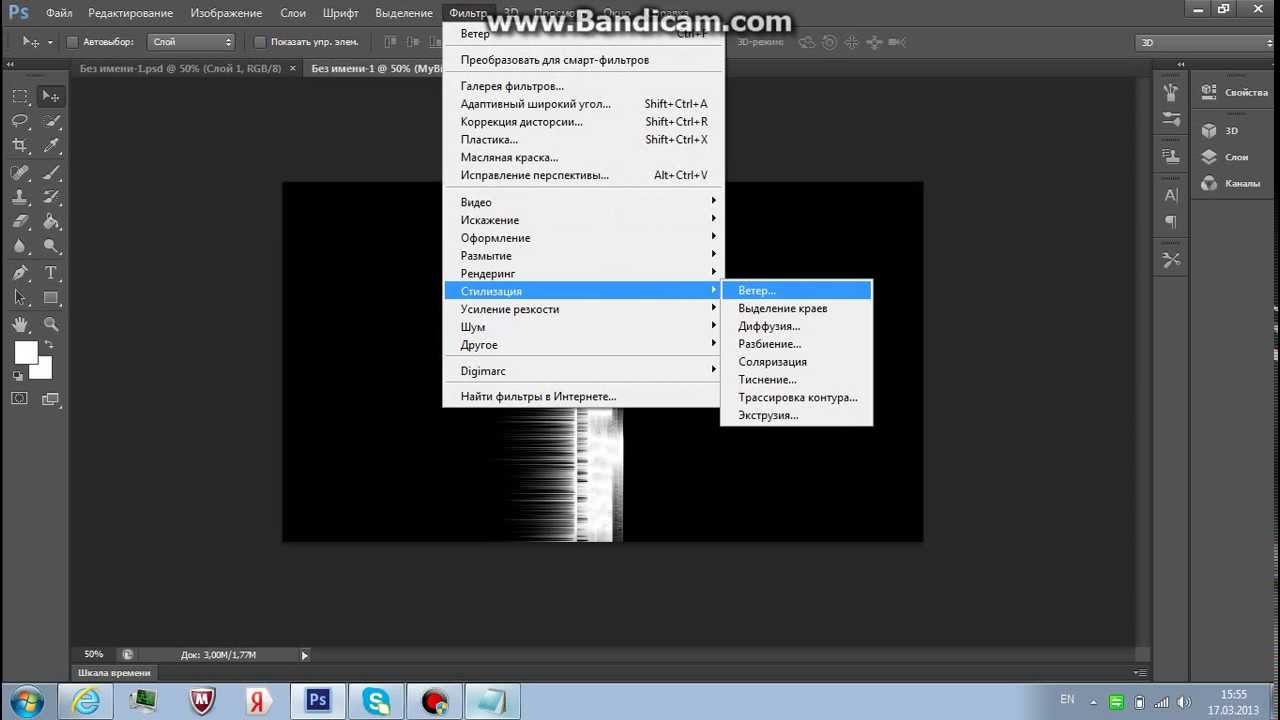
Task: Switch to Без имени-1.psd document tab
Action: [180, 68]
